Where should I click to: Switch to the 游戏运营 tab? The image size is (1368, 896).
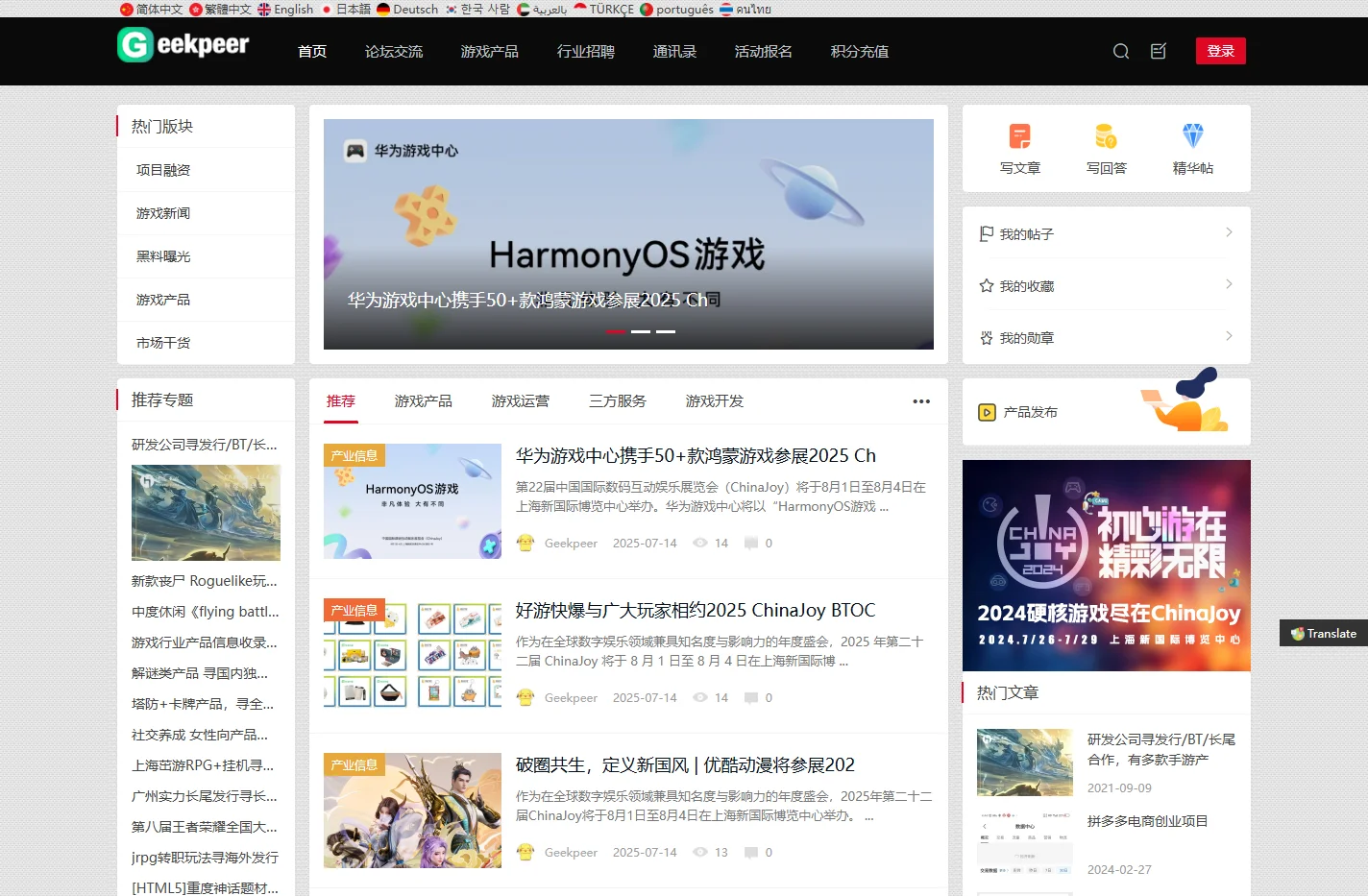click(x=521, y=401)
